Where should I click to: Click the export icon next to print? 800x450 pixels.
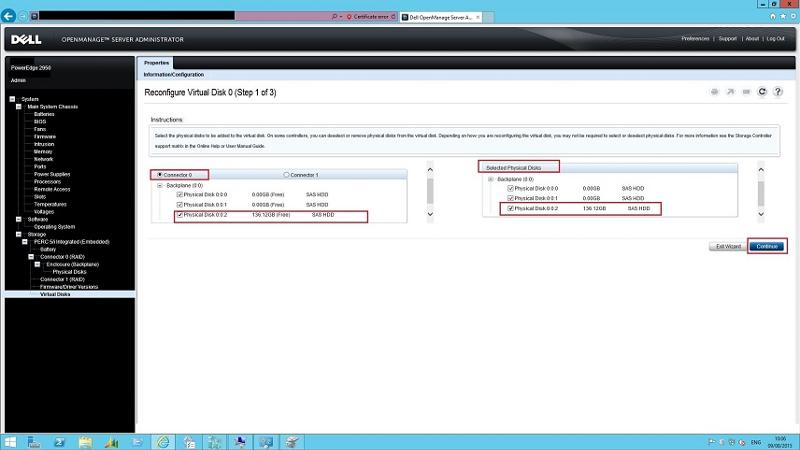pyautogui.click(x=731, y=92)
